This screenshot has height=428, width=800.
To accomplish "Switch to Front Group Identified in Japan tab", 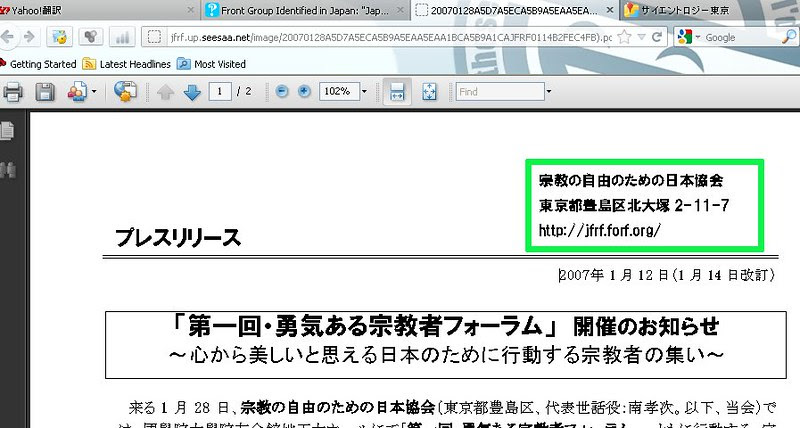I will pyautogui.click(x=305, y=10).
